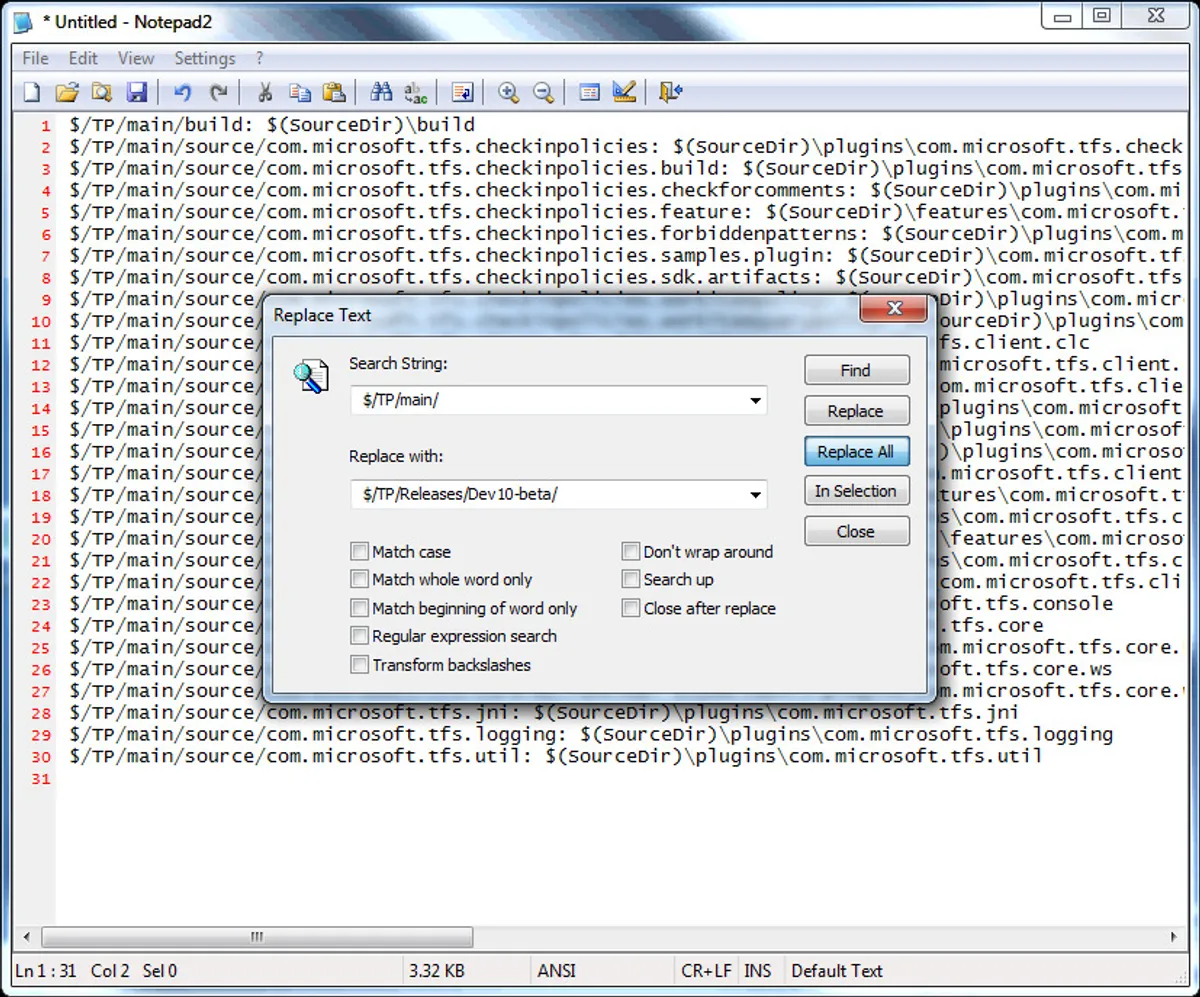
Task: Paste from clipboard toolbar icon
Action: pyautogui.click(x=334, y=93)
